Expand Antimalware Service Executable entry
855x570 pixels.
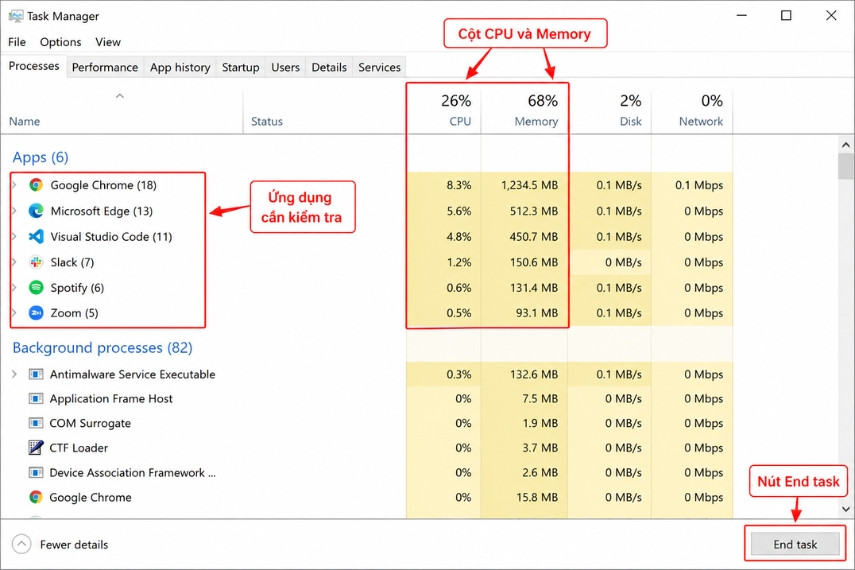point(14,374)
